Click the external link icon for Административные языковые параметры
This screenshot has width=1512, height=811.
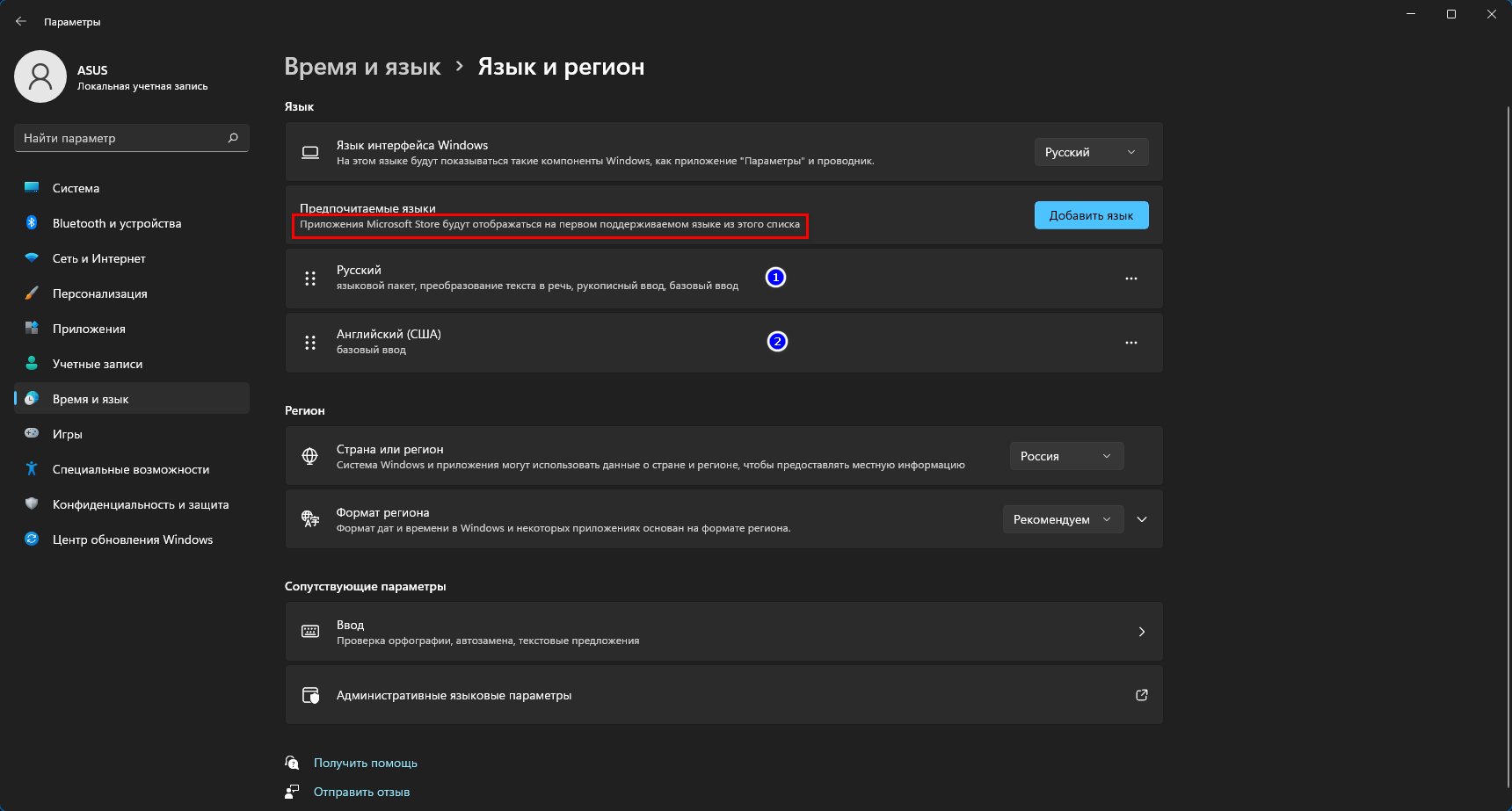(x=1141, y=695)
